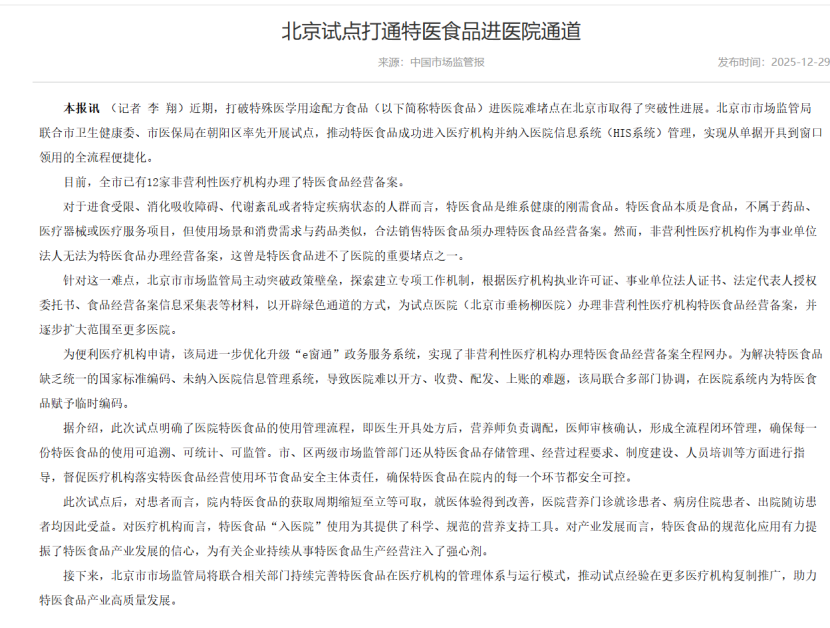Click the quoted text "e窗通" 政务服务系统

pyautogui.click(x=355, y=354)
